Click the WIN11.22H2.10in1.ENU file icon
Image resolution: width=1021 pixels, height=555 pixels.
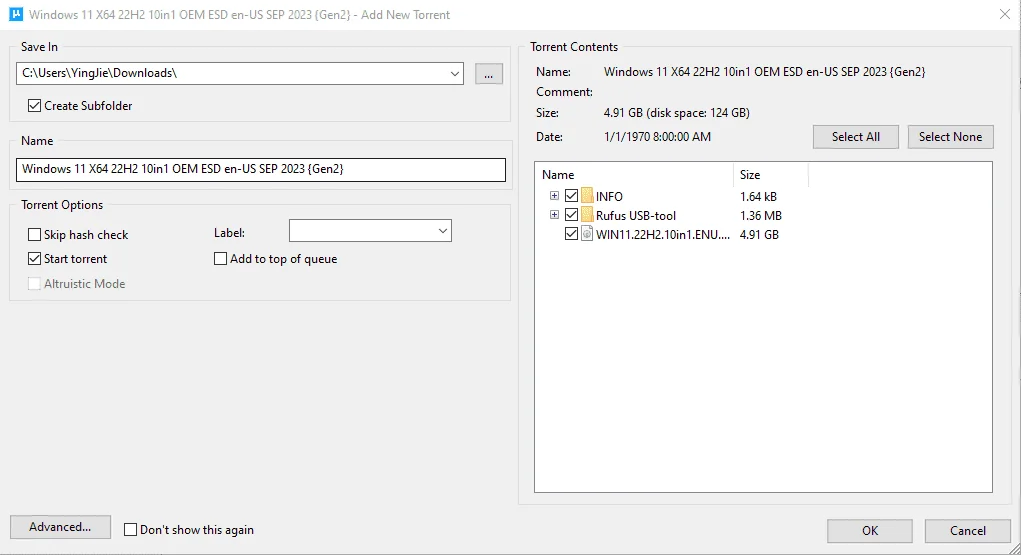tap(587, 234)
